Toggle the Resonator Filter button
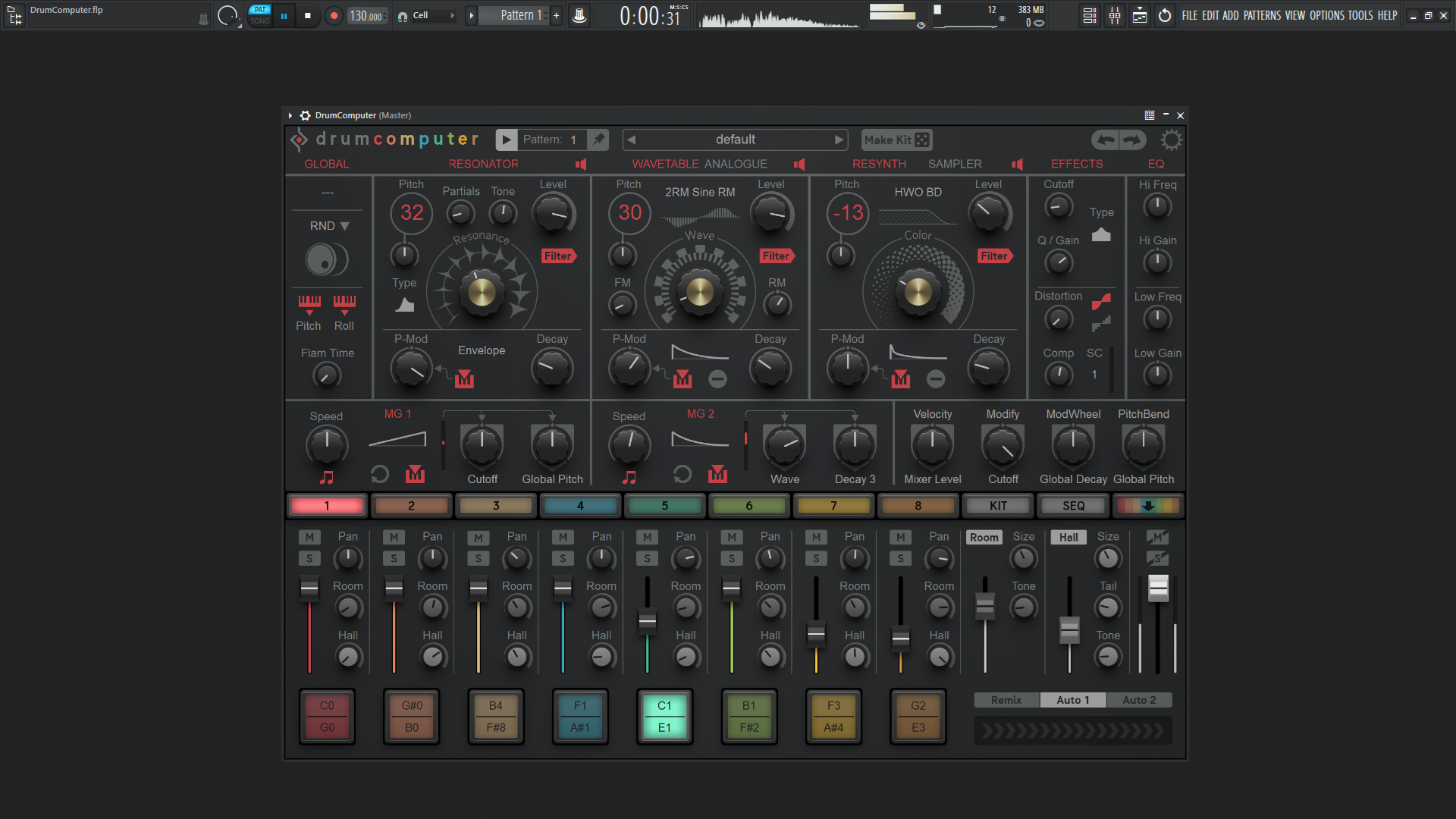Image resolution: width=1456 pixels, height=819 pixels. click(558, 256)
